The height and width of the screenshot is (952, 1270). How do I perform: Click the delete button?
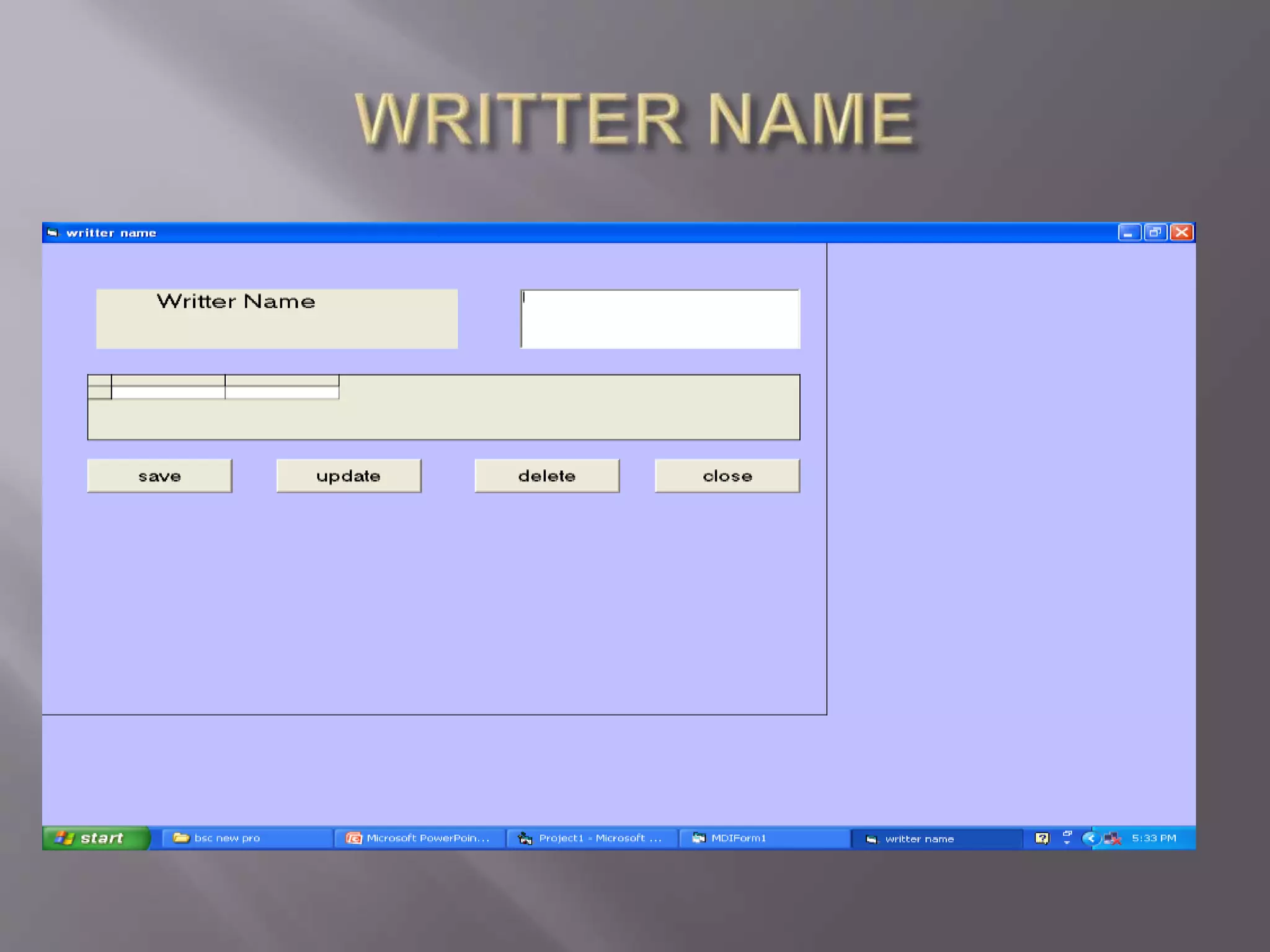546,476
